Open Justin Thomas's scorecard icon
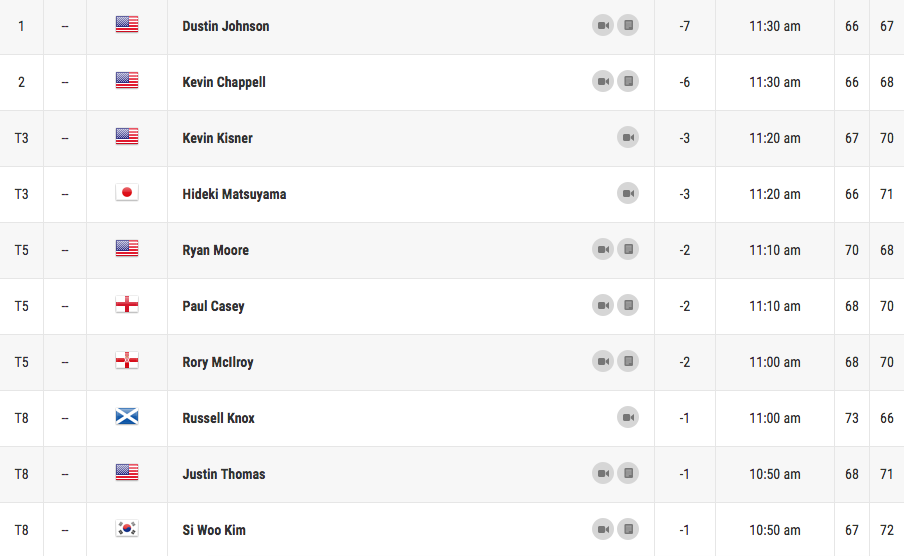Screen dimensions: 904x556 [x=628, y=473]
